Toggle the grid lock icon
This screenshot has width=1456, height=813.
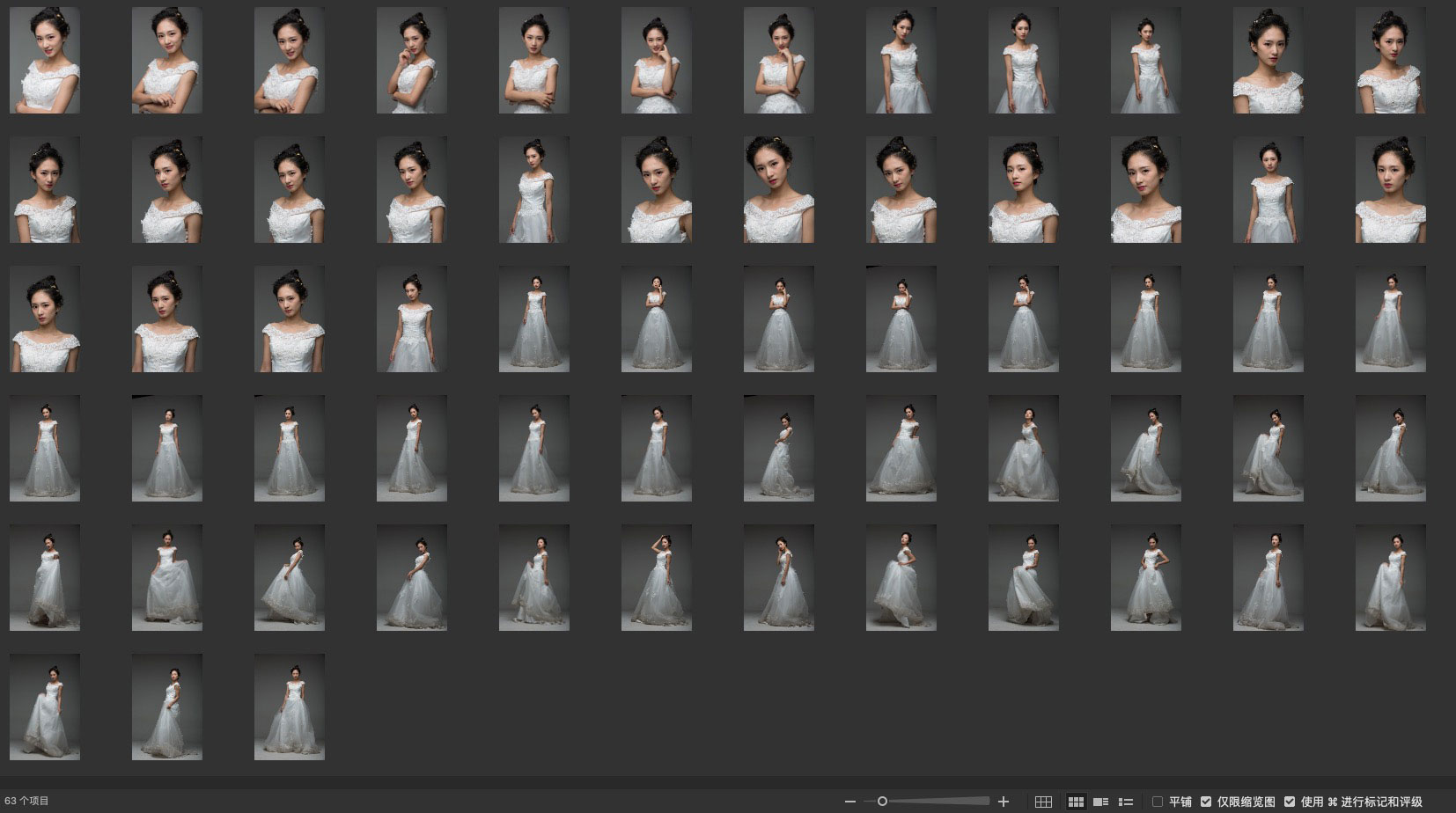point(1043,802)
